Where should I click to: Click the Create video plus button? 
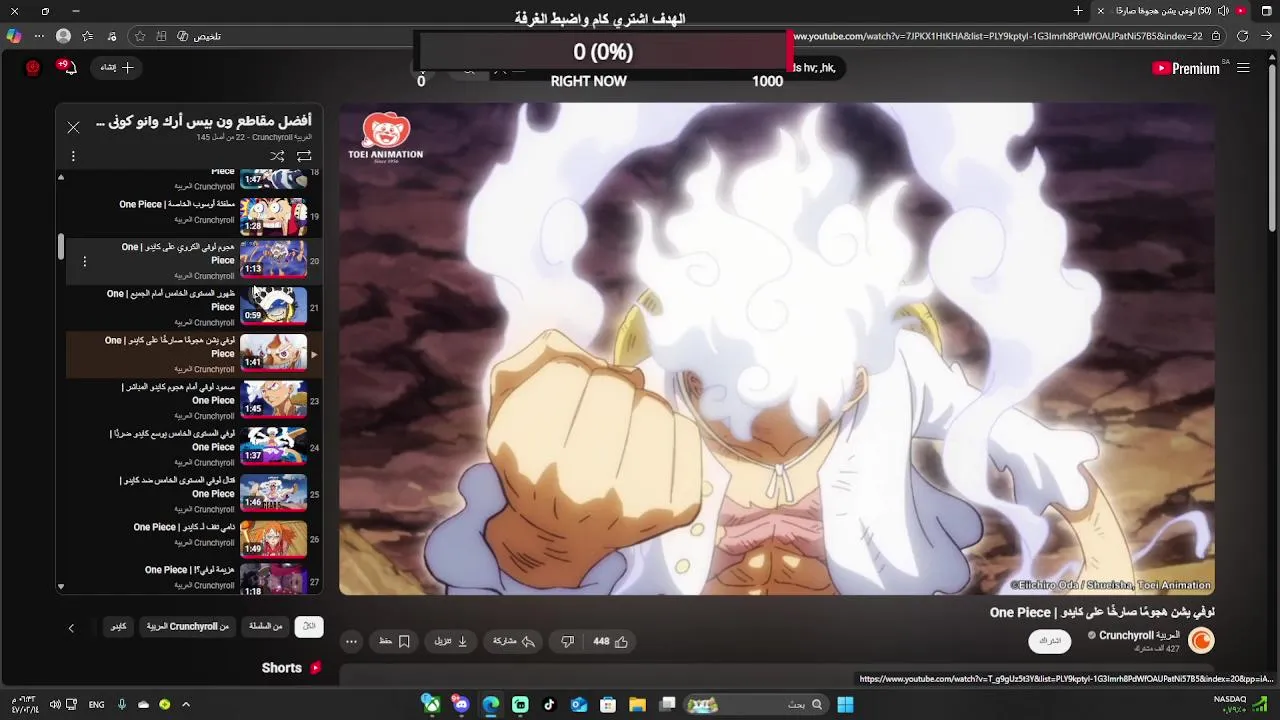click(118, 68)
